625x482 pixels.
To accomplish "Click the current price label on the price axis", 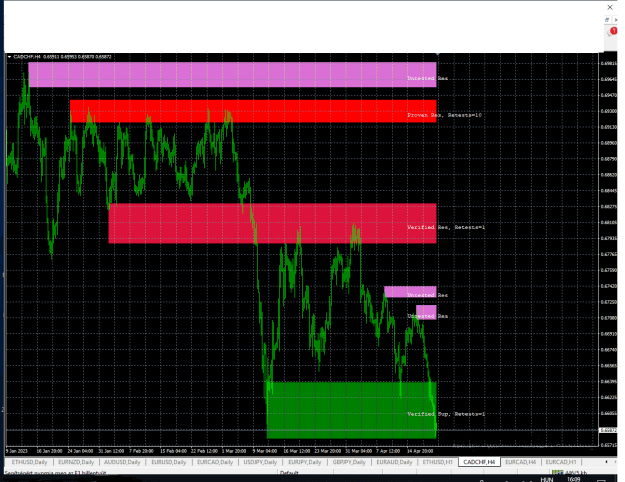I will (607, 430).
